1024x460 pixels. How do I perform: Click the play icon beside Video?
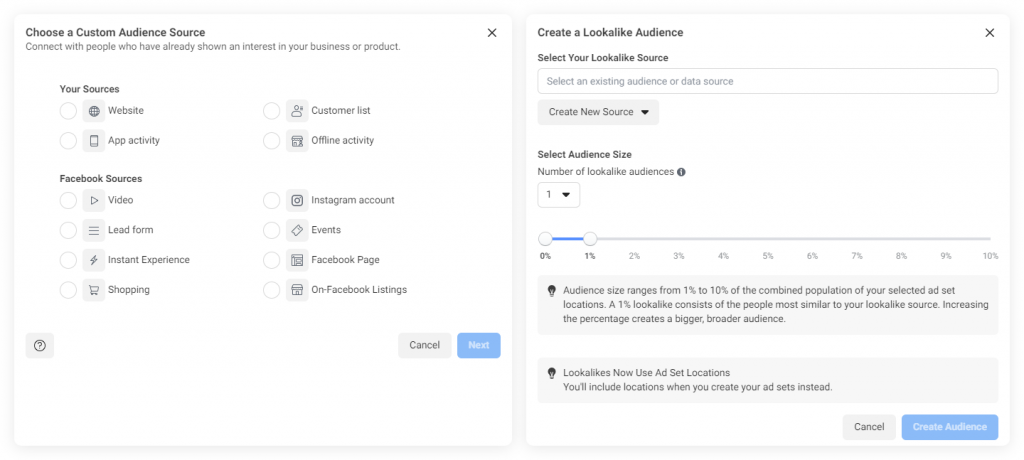coord(94,201)
